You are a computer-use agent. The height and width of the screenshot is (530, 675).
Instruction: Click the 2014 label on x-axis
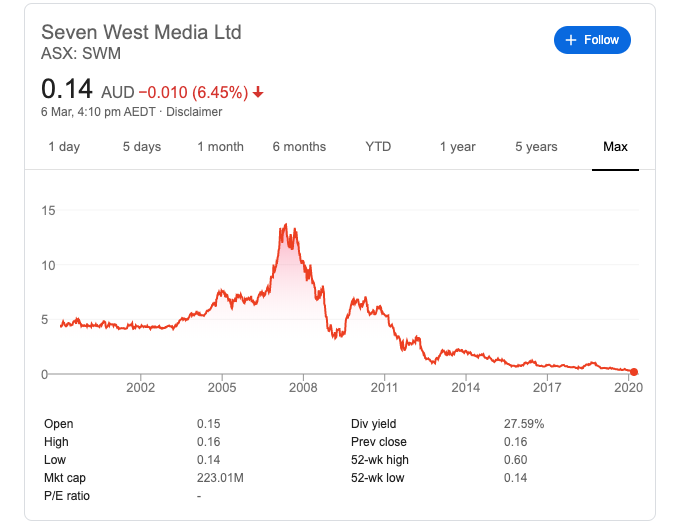tap(465, 387)
